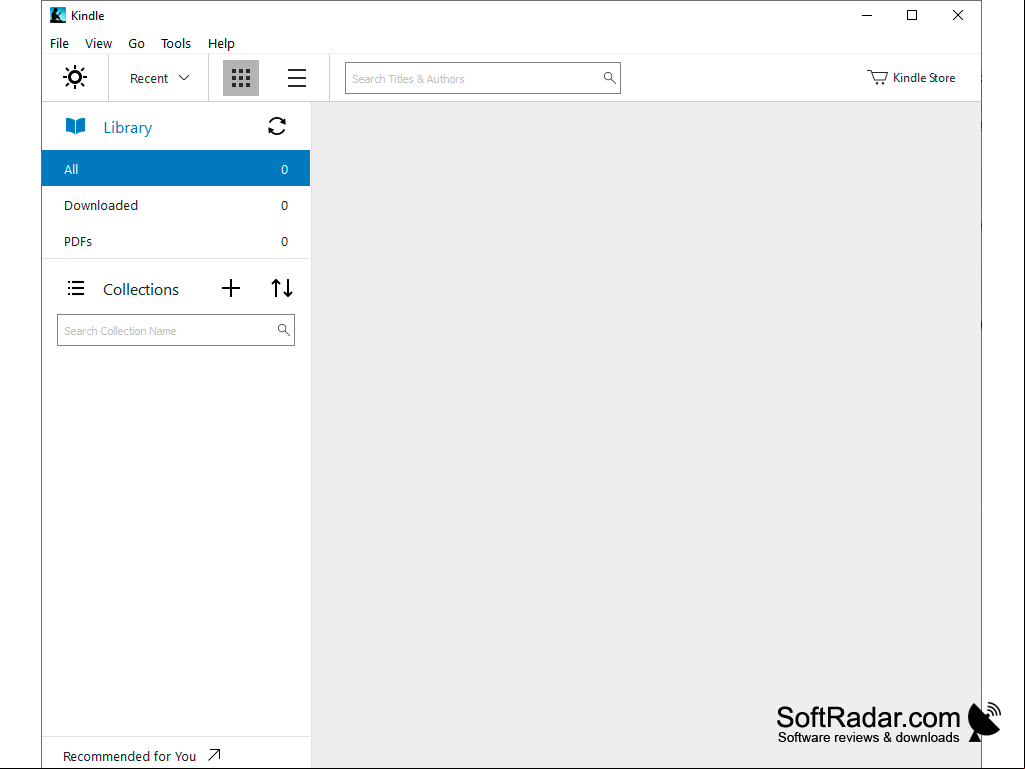Switch to list view
This screenshot has width=1025, height=769.
[297, 78]
